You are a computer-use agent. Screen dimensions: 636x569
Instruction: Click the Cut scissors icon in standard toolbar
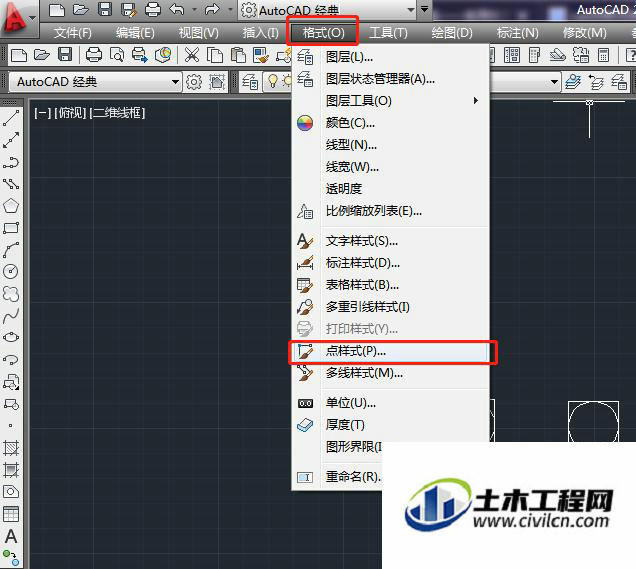pyautogui.click(x=191, y=55)
